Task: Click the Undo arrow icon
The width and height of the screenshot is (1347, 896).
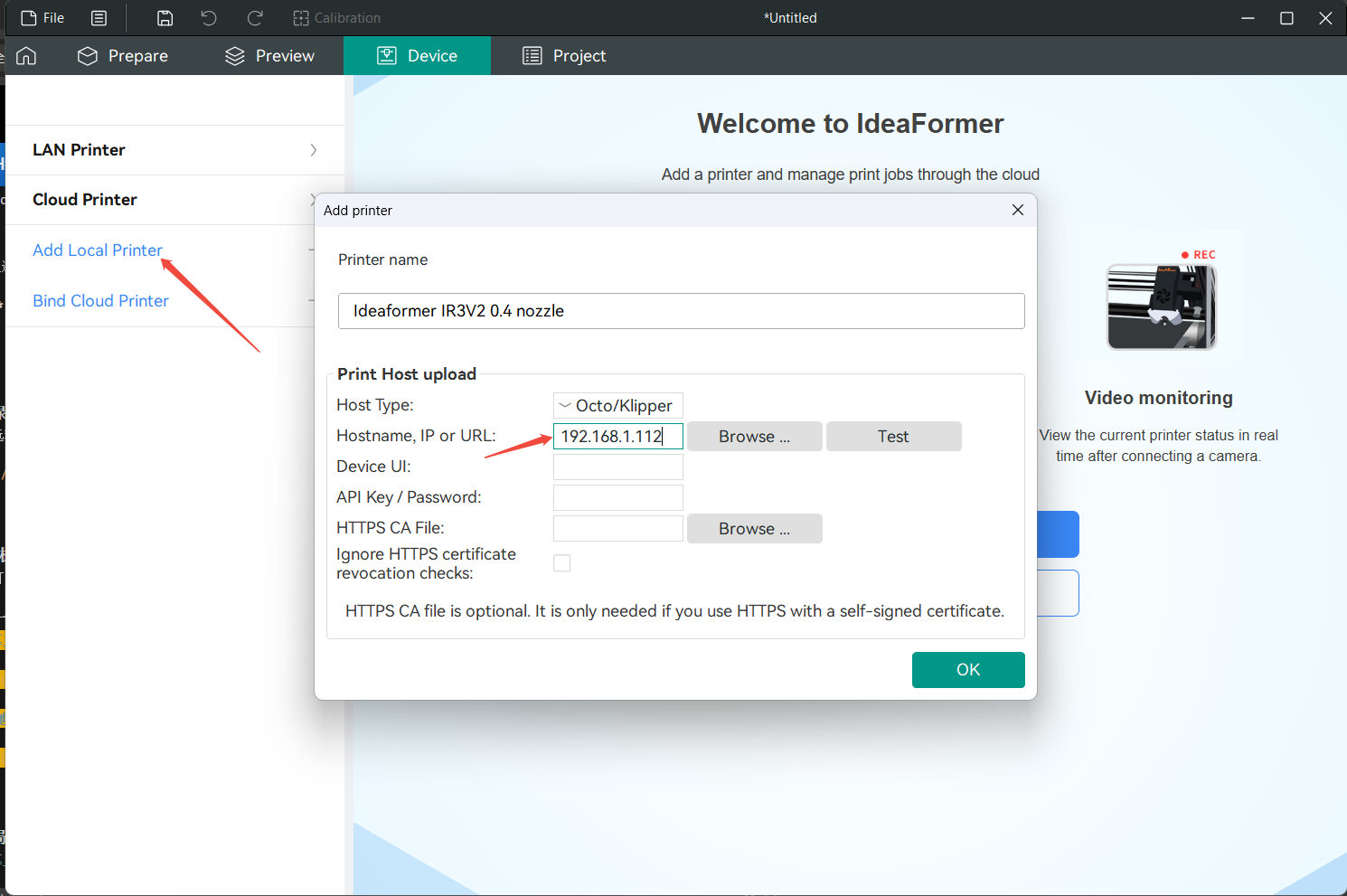Action: click(x=209, y=18)
